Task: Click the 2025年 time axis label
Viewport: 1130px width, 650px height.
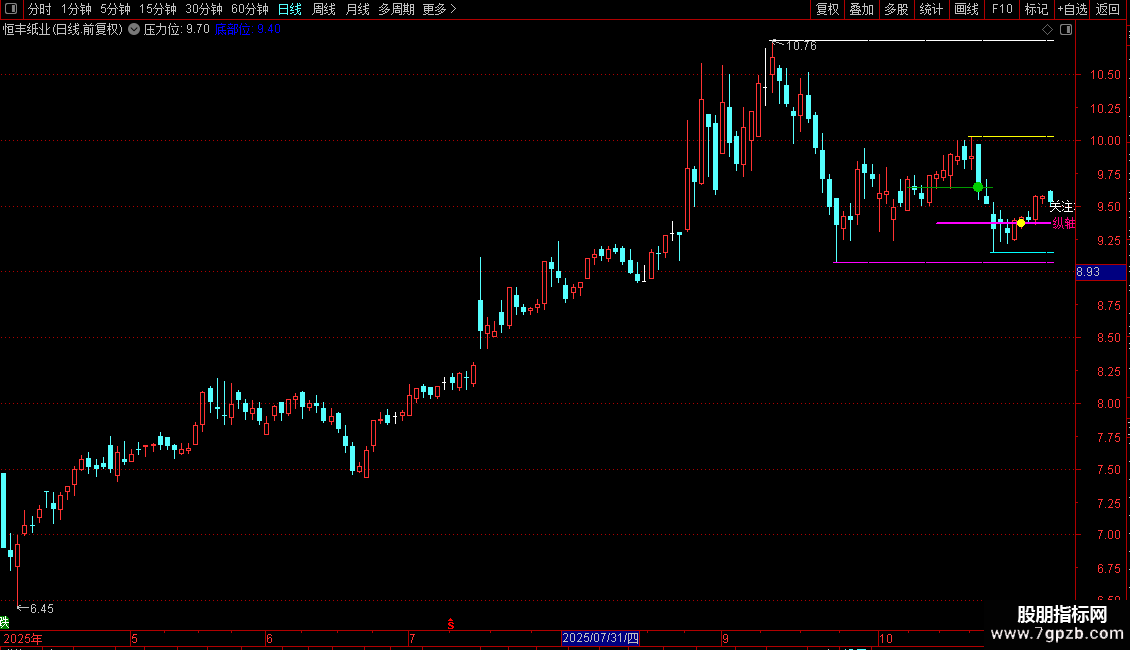Action: click(22, 638)
